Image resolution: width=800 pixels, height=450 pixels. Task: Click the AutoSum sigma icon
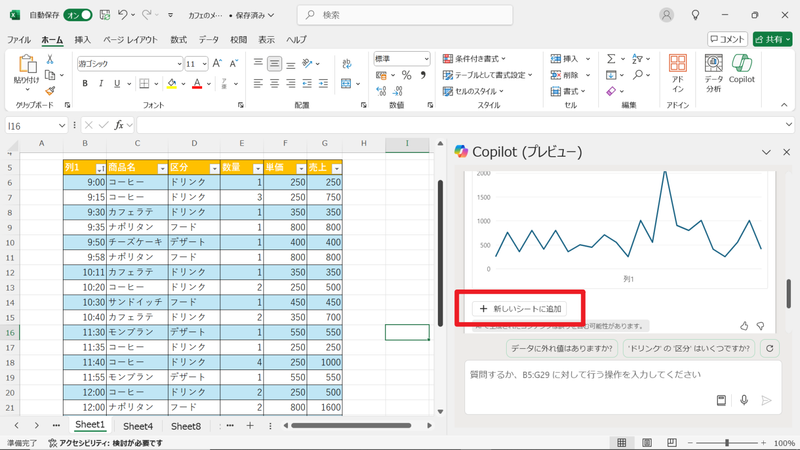611,59
